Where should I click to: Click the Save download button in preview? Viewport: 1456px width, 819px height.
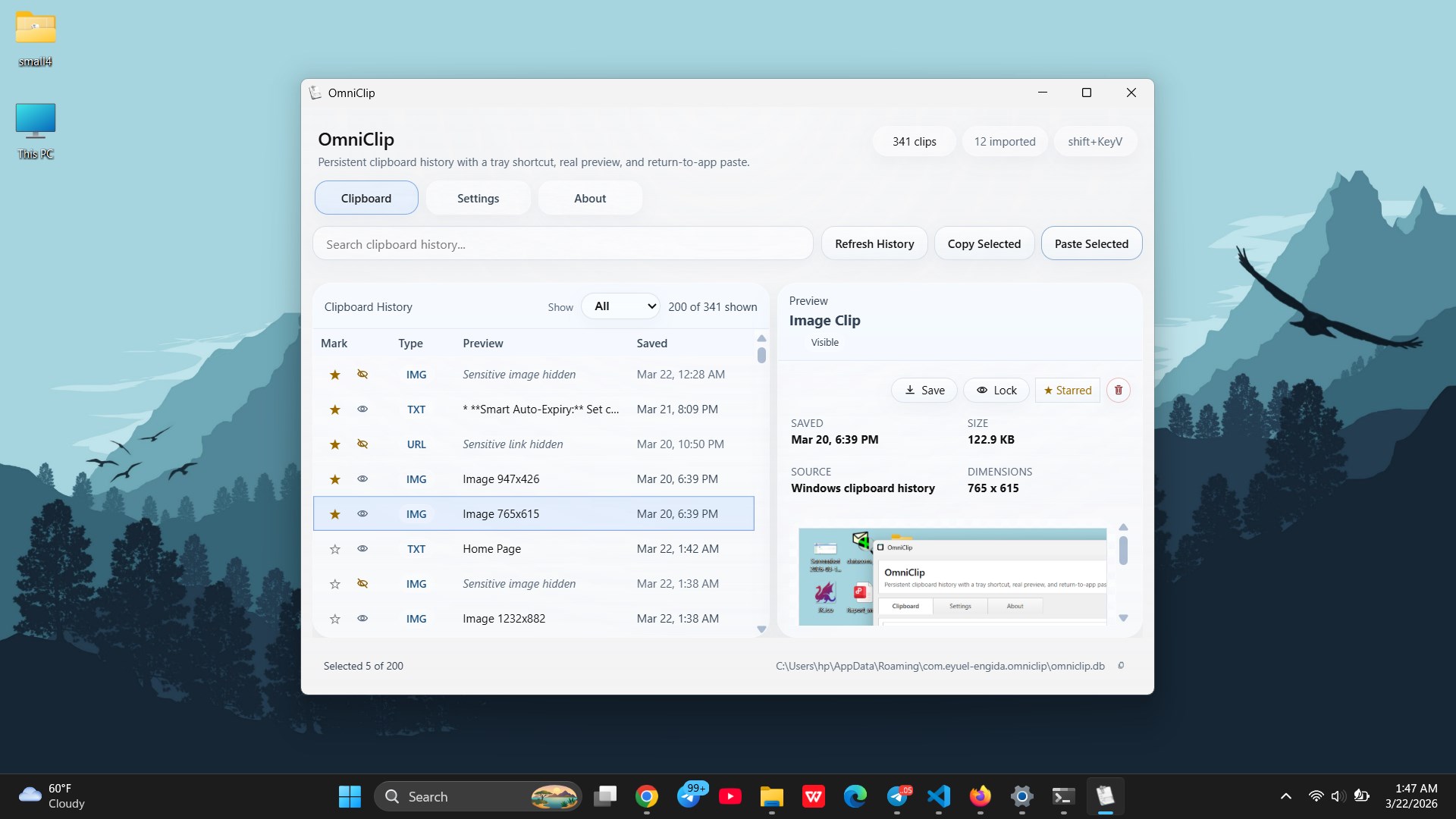coord(924,390)
